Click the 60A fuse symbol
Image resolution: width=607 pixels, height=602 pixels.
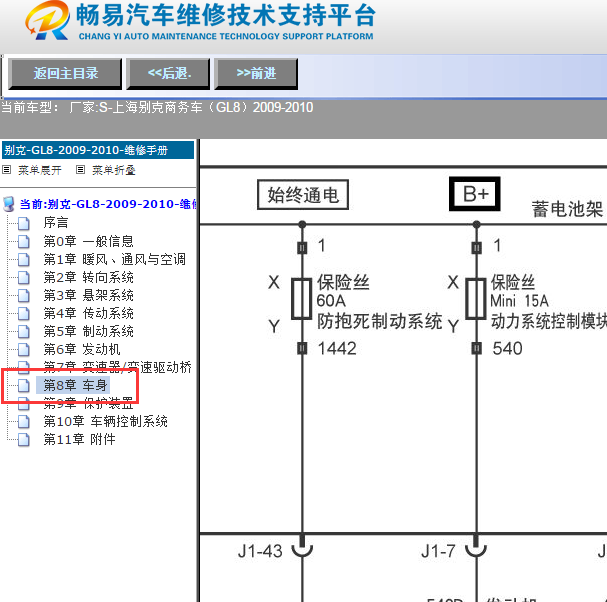click(x=302, y=299)
